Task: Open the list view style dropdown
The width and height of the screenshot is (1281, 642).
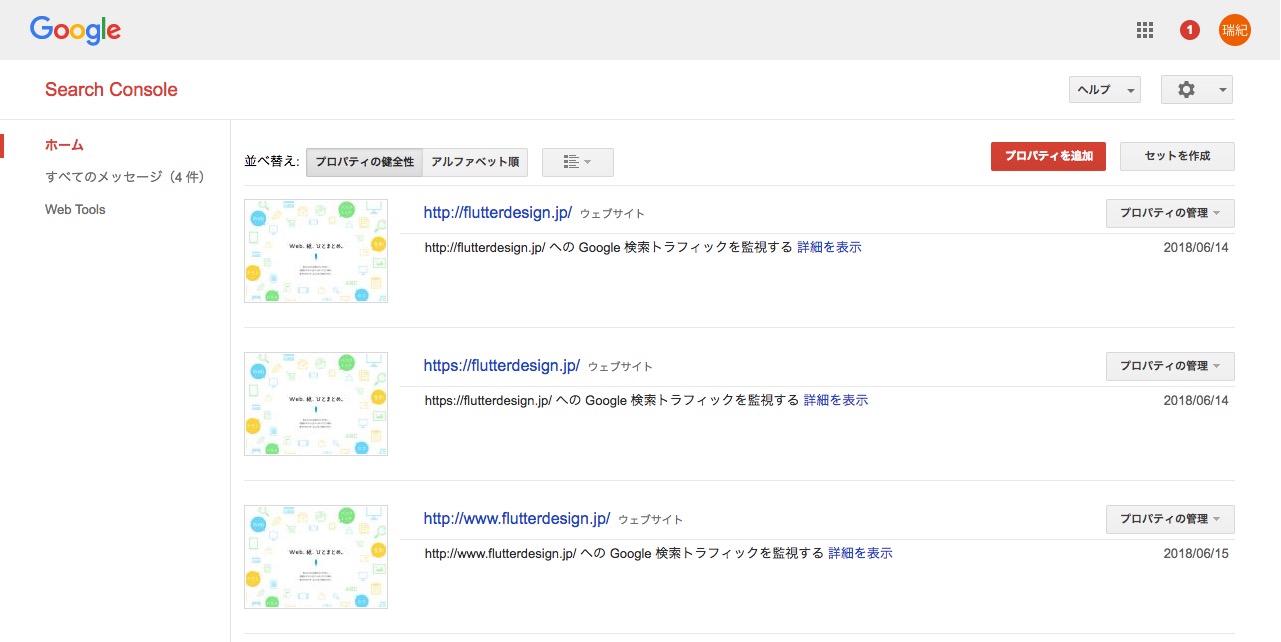Action: [577, 162]
